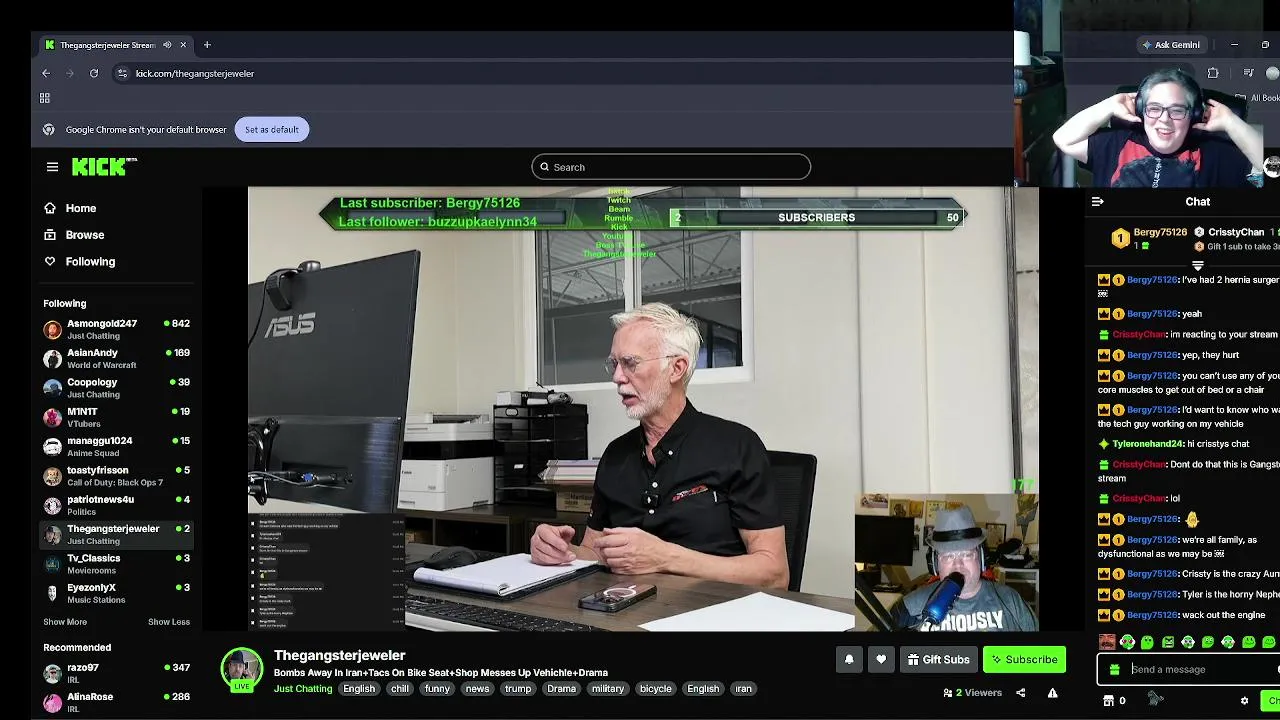Click the Send a message field
This screenshot has width=1280, height=720.
(x=1200, y=670)
